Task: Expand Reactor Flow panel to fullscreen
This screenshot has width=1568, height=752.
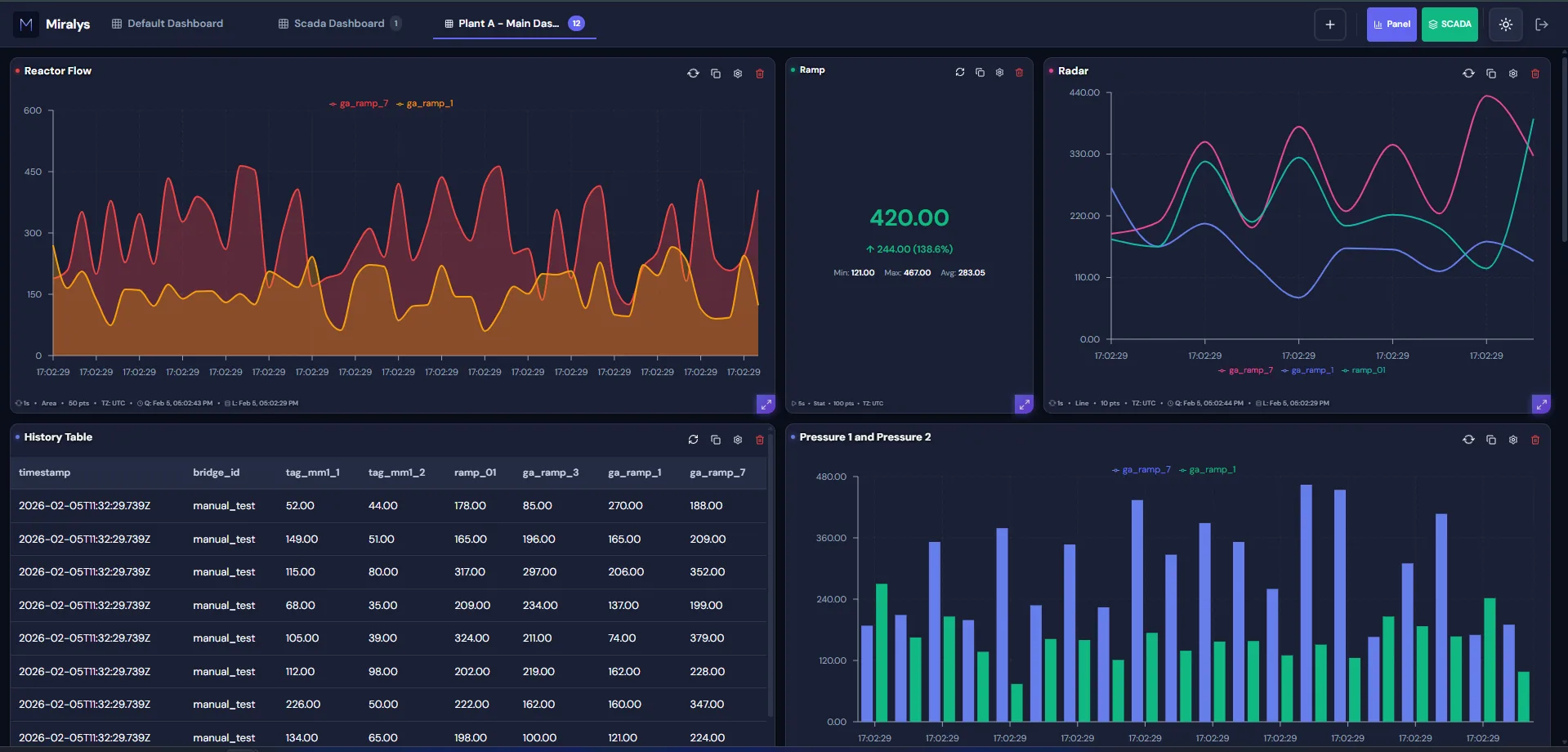Action: click(x=766, y=404)
